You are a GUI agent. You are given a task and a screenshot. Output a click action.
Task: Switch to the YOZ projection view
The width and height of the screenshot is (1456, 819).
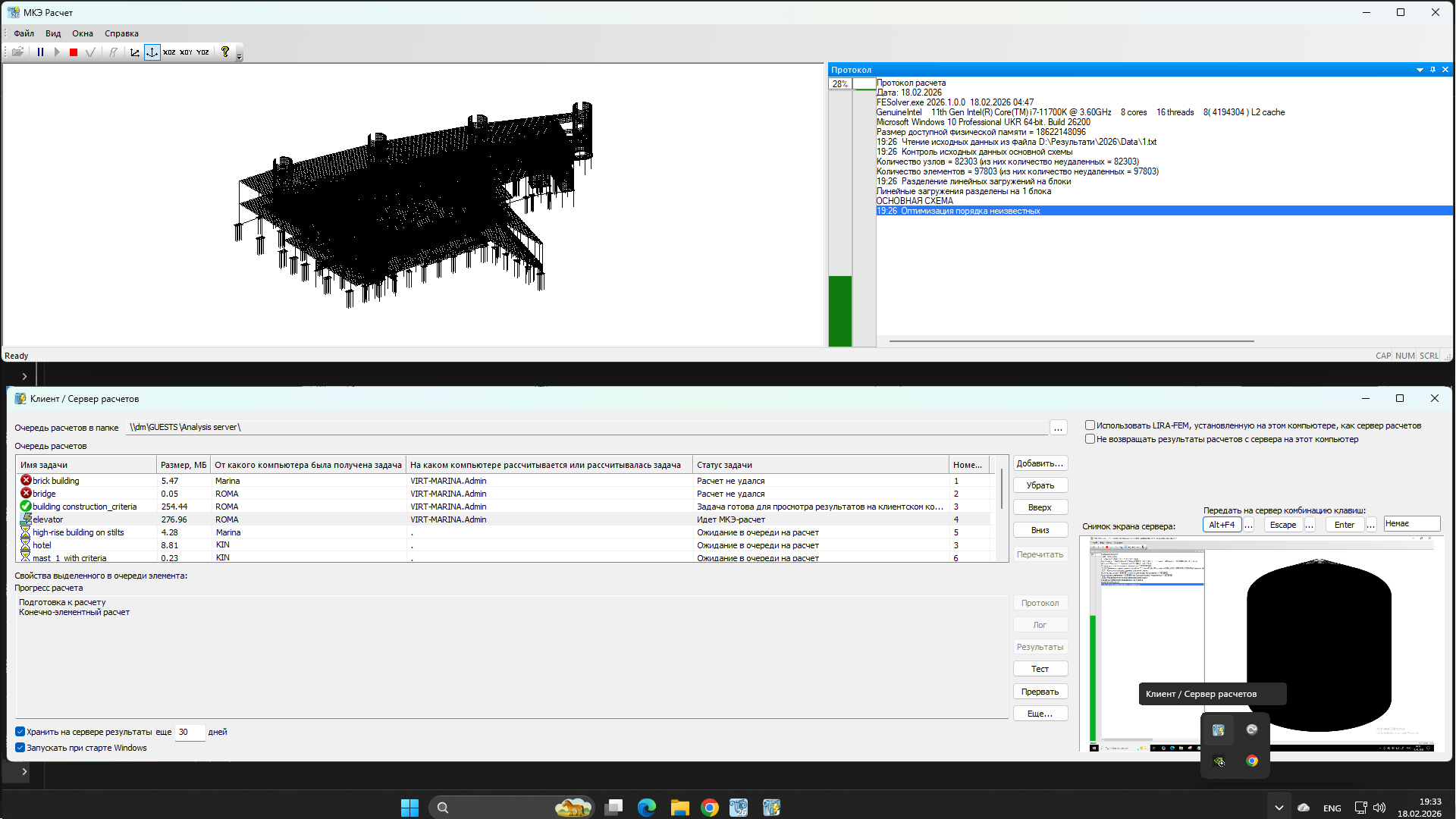202,52
